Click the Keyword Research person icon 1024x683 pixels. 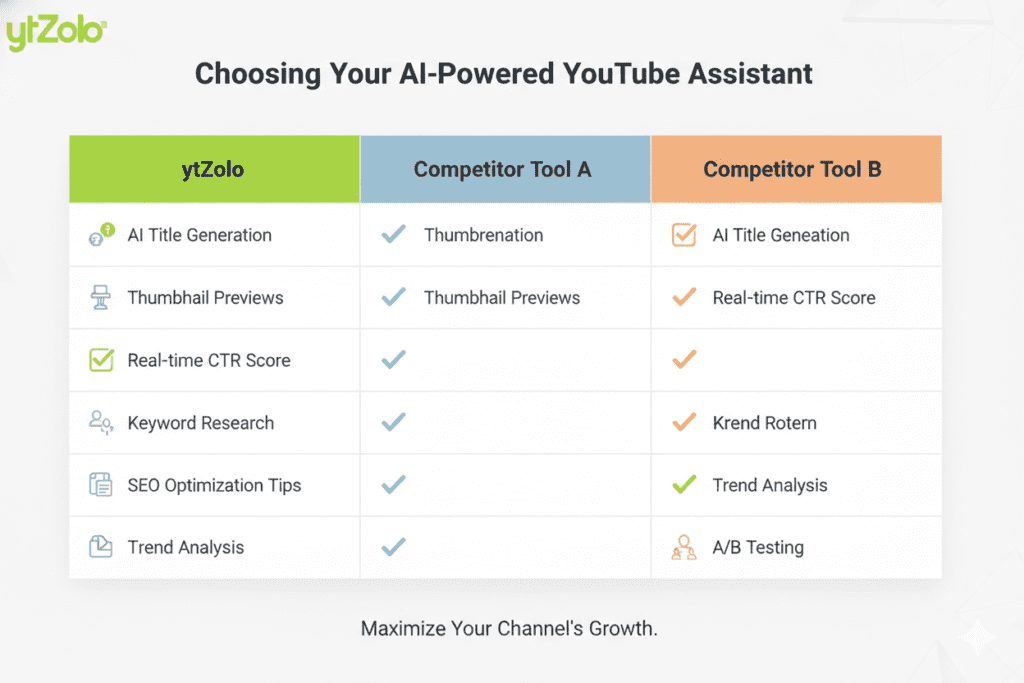101,423
